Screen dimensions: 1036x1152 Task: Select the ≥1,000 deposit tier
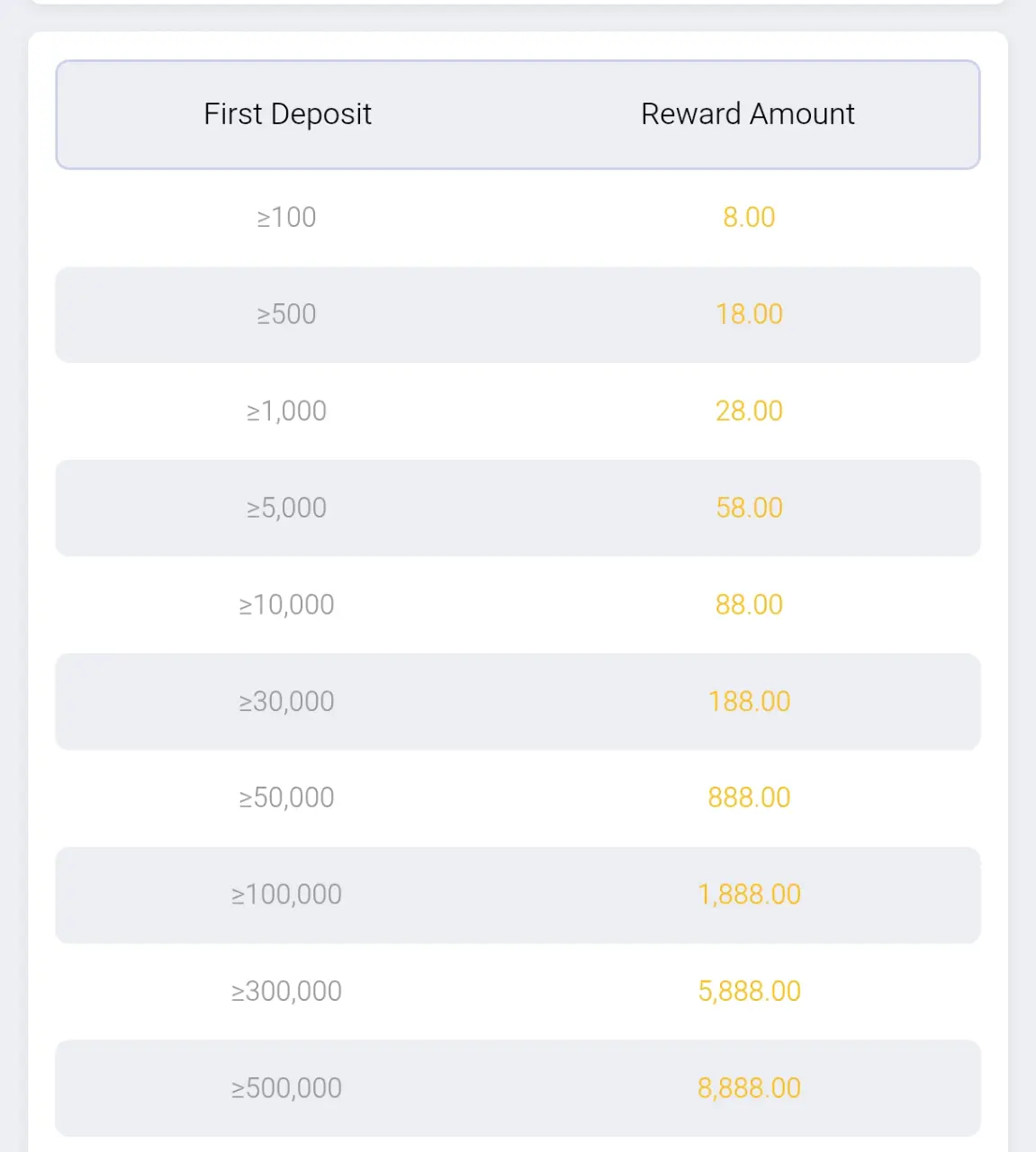[x=286, y=411]
